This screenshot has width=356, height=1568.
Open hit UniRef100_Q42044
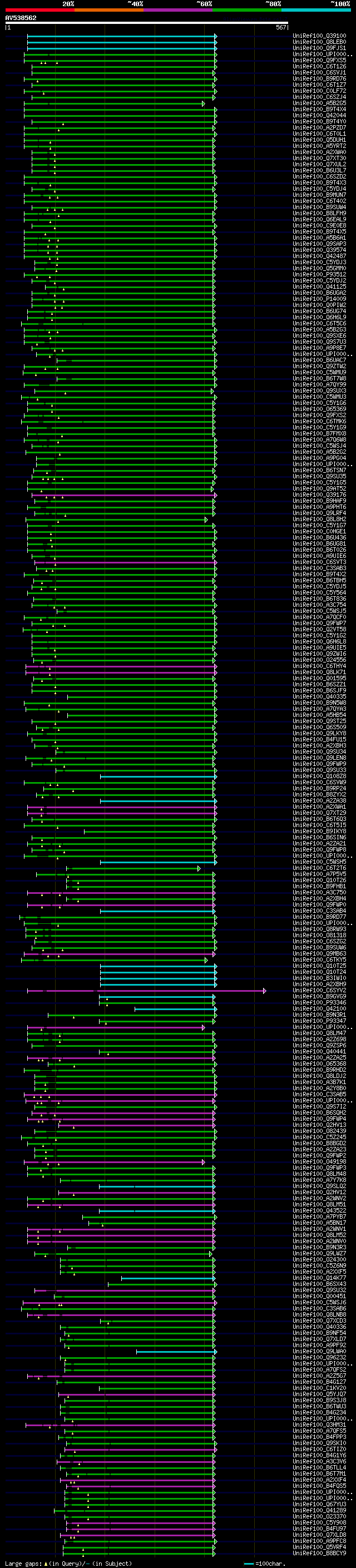[319, 116]
